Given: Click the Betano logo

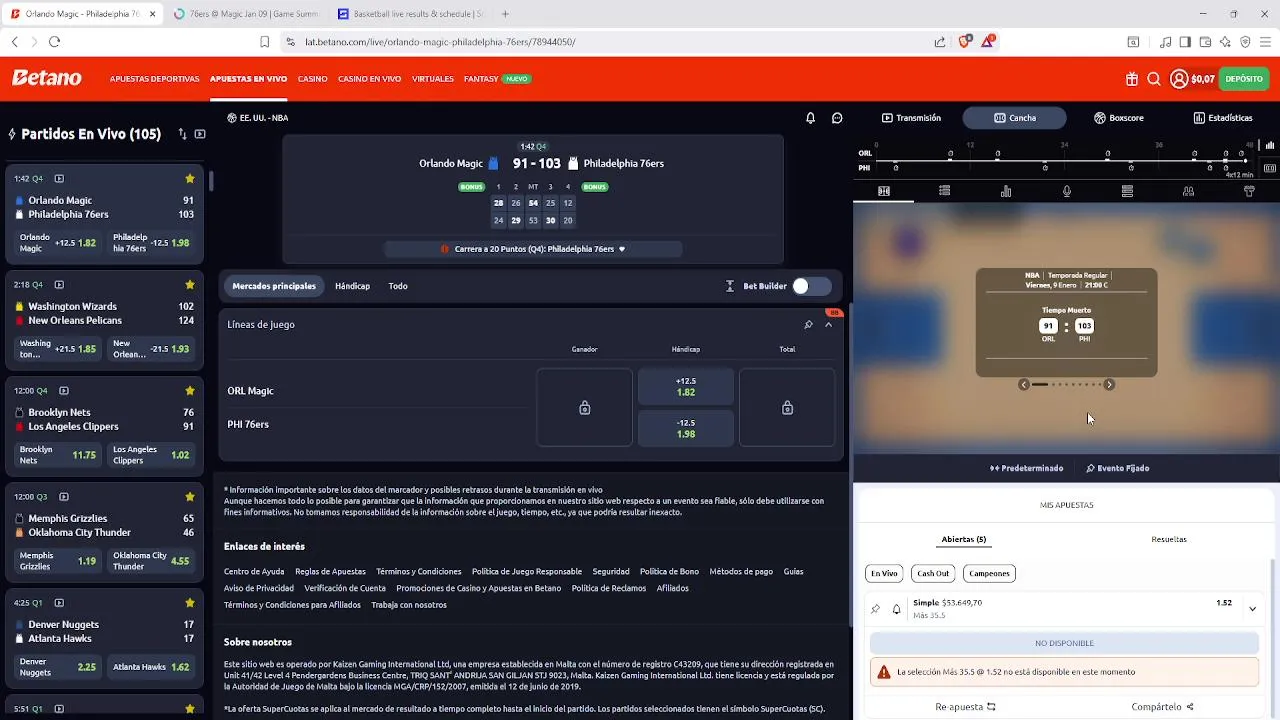Looking at the screenshot, I should click(x=46, y=78).
